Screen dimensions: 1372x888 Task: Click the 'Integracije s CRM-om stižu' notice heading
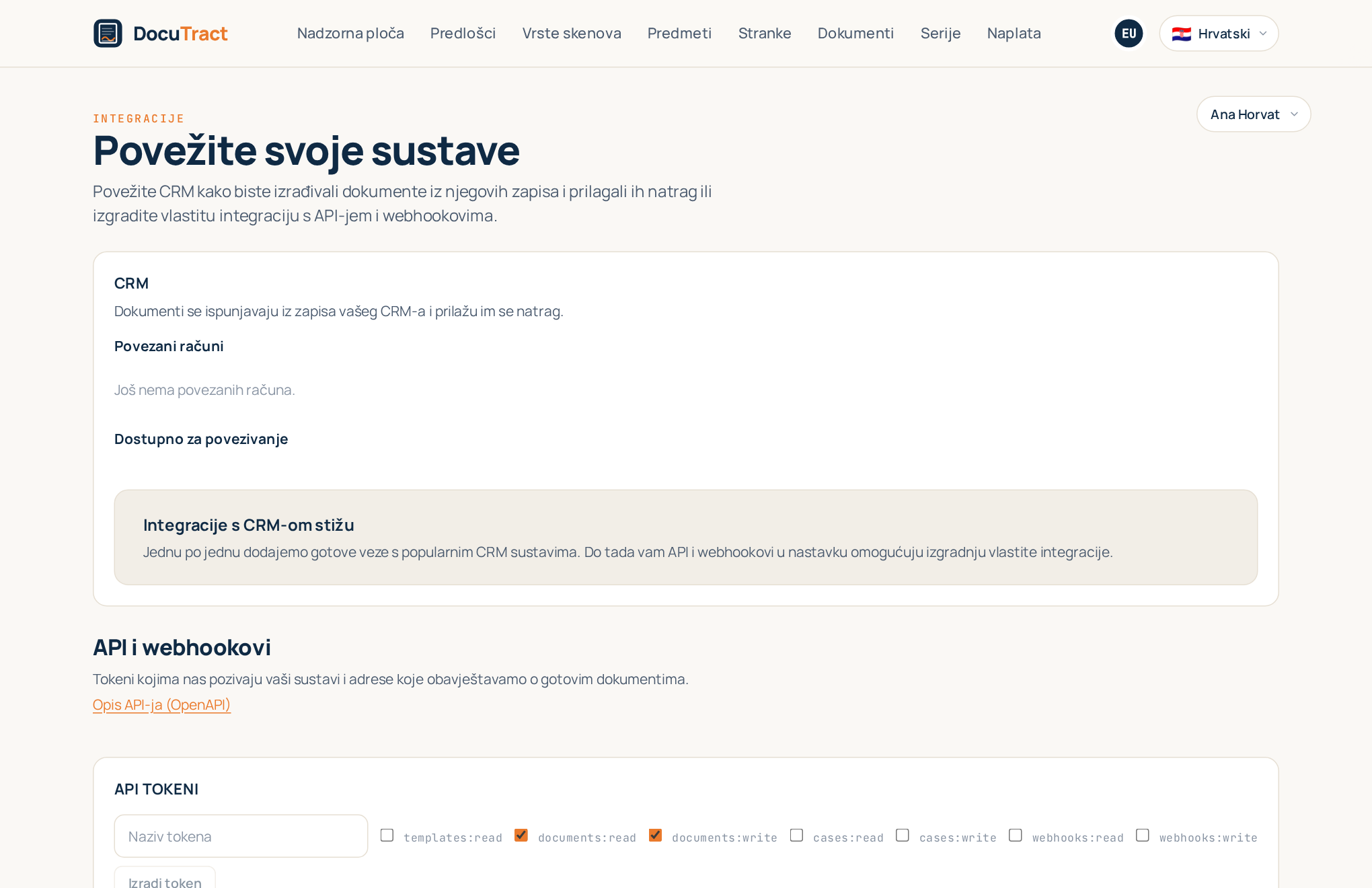(249, 525)
